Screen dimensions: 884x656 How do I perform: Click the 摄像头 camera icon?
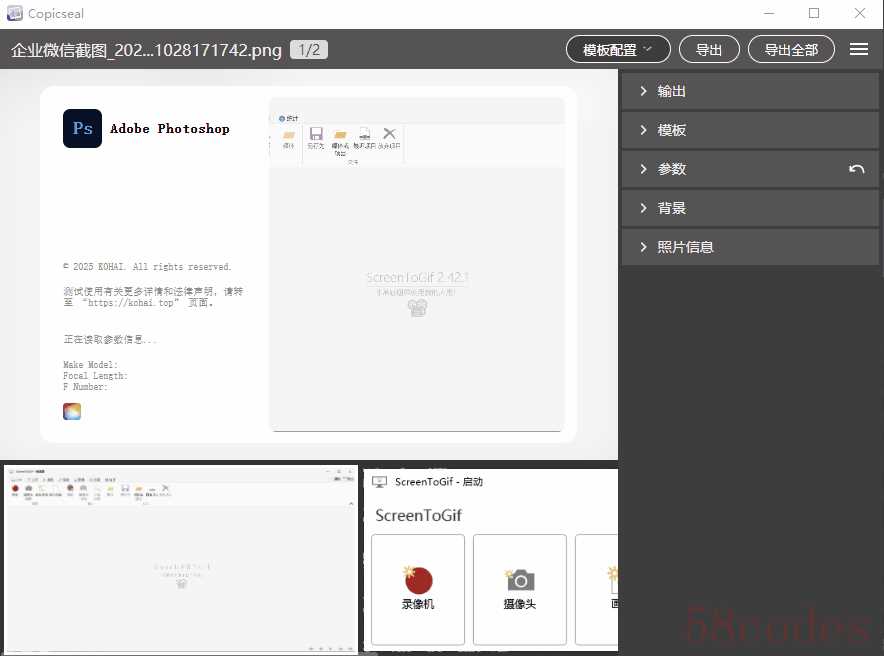click(520, 579)
